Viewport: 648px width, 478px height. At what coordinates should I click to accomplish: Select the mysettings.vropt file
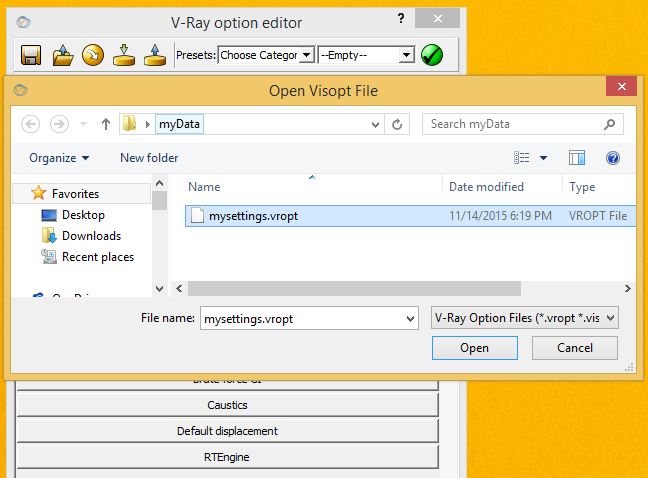[410, 216]
